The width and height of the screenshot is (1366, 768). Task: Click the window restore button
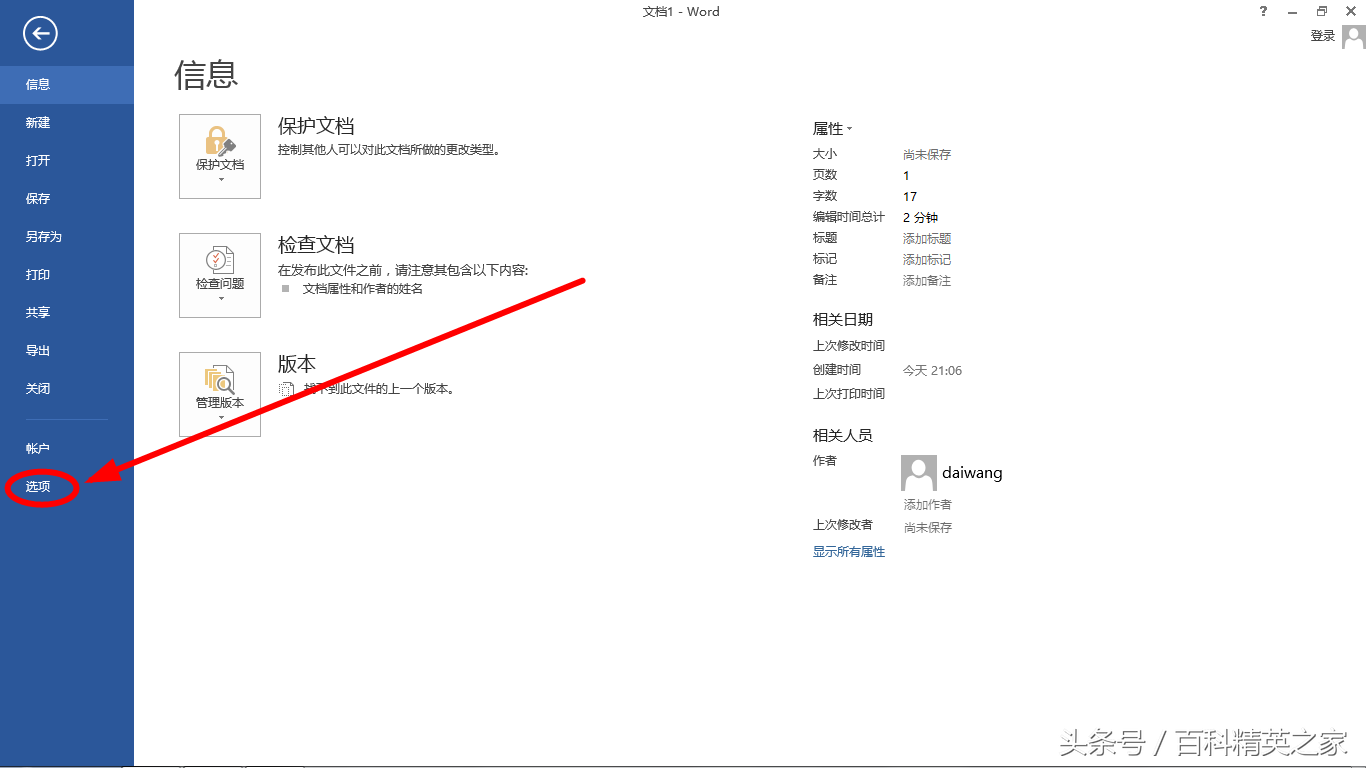click(1322, 12)
